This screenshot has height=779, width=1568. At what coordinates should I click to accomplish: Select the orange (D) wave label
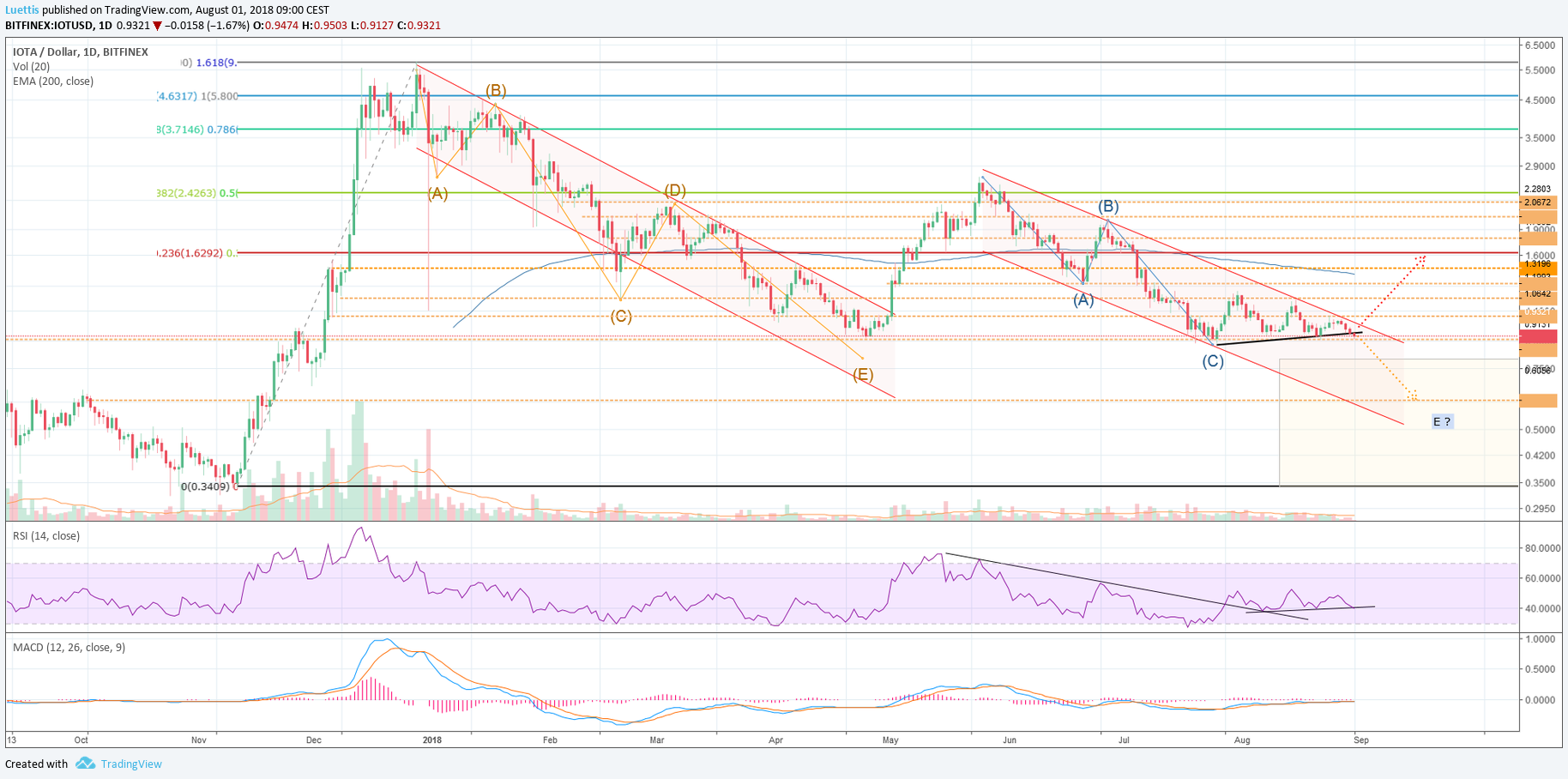pos(675,190)
